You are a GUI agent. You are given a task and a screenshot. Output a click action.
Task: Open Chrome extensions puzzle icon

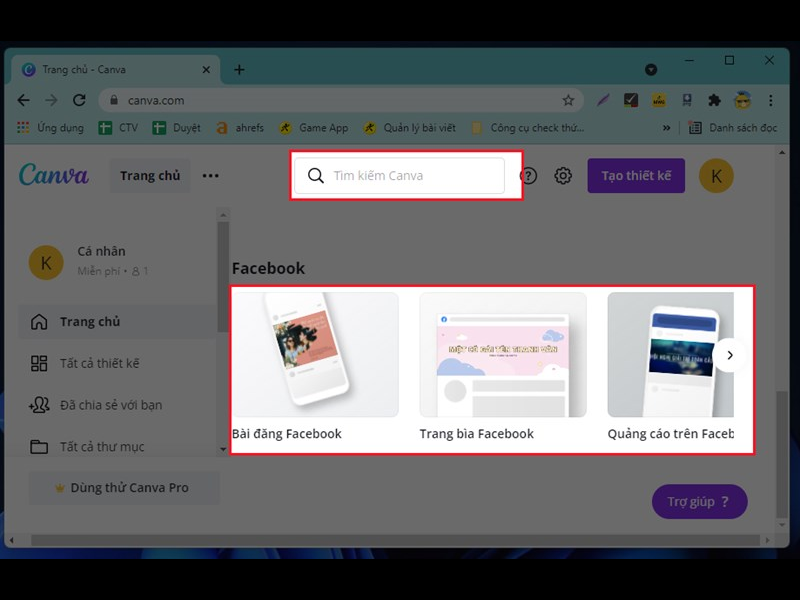pos(714,100)
